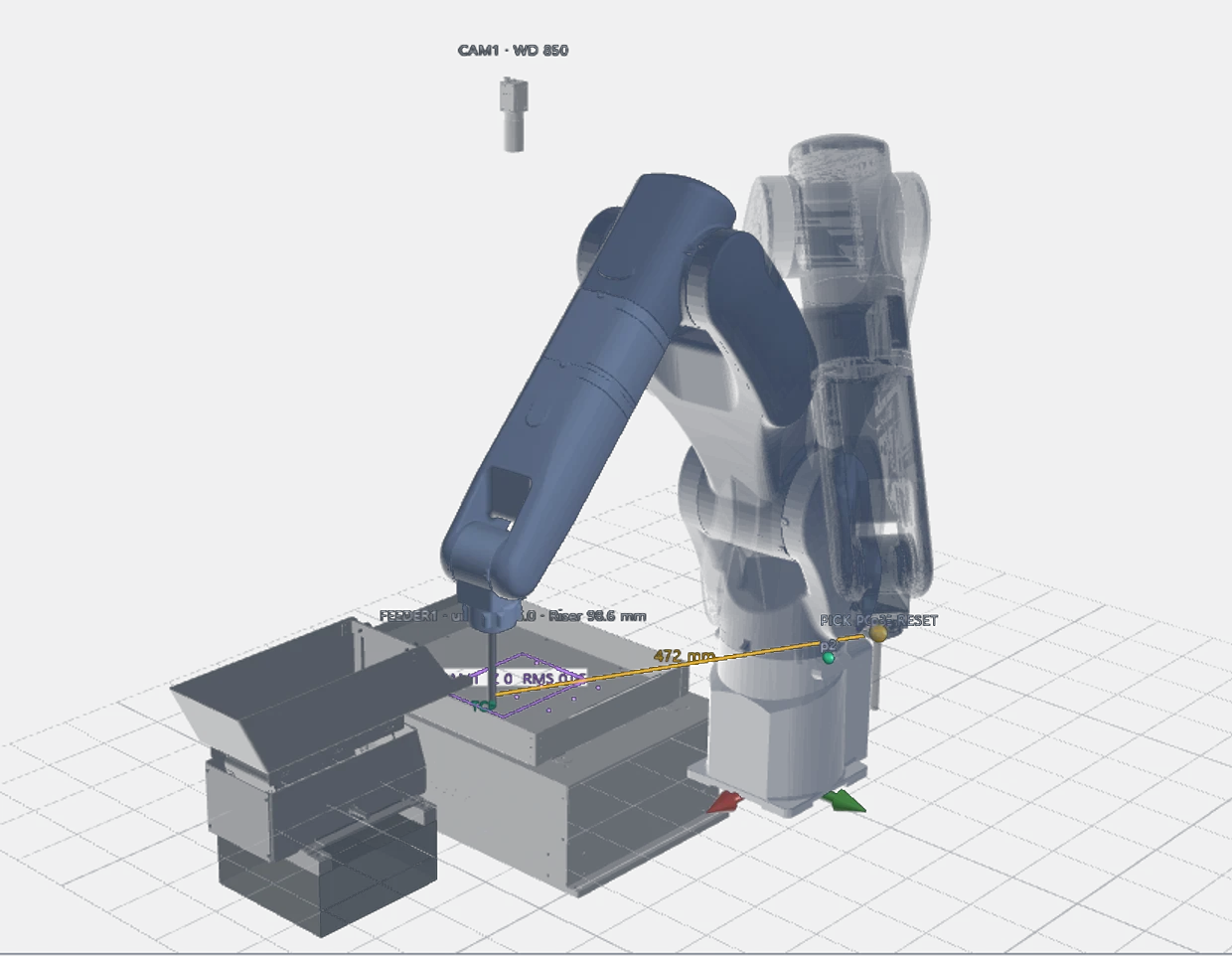Click the '472 mm' distance label
The height and width of the screenshot is (956, 1232).
click(685, 656)
